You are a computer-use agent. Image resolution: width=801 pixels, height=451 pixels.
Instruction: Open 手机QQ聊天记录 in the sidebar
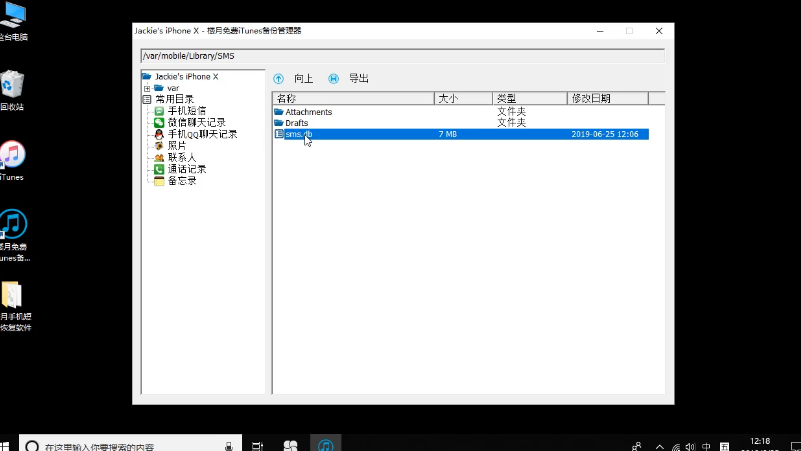click(202, 134)
